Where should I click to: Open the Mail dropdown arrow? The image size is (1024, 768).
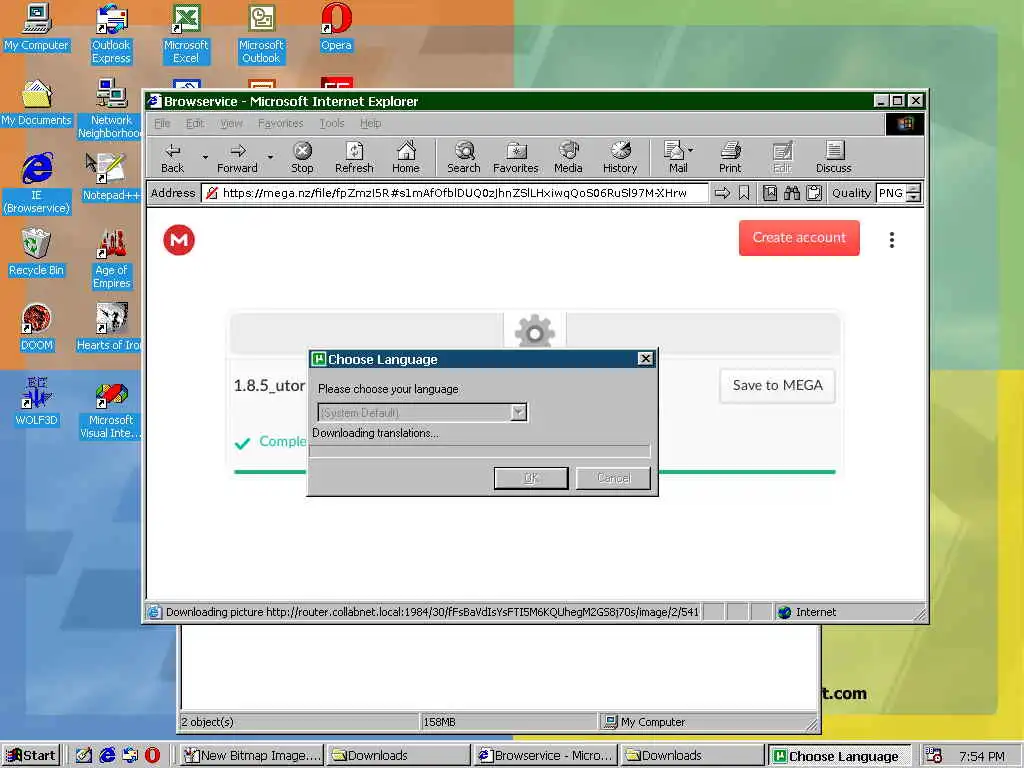[691, 150]
